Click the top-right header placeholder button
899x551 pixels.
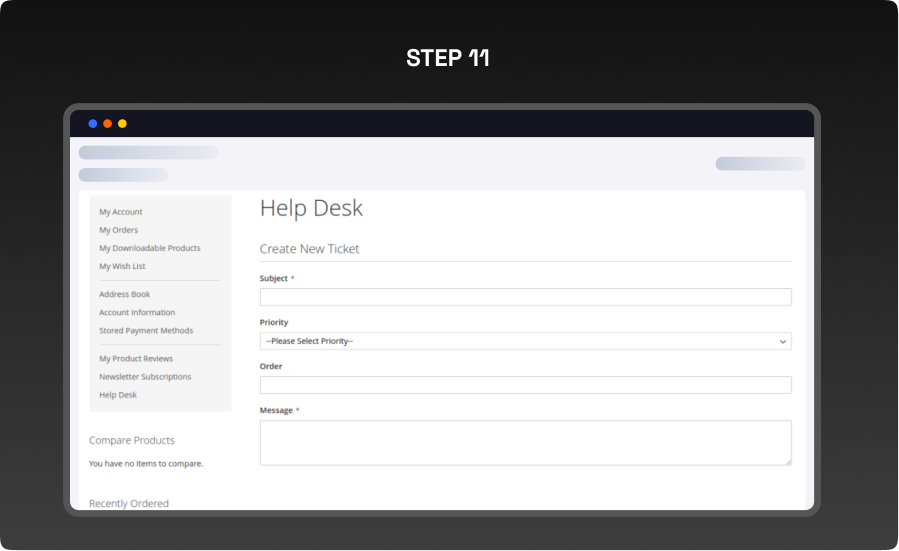759,164
